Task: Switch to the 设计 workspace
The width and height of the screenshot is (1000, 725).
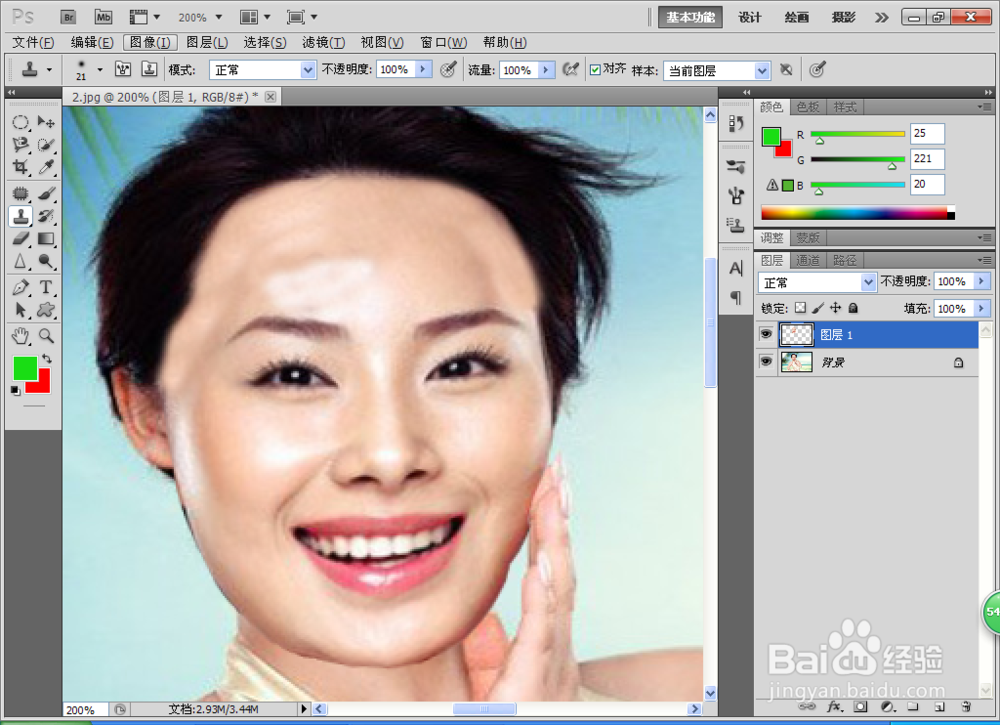Action: click(749, 17)
